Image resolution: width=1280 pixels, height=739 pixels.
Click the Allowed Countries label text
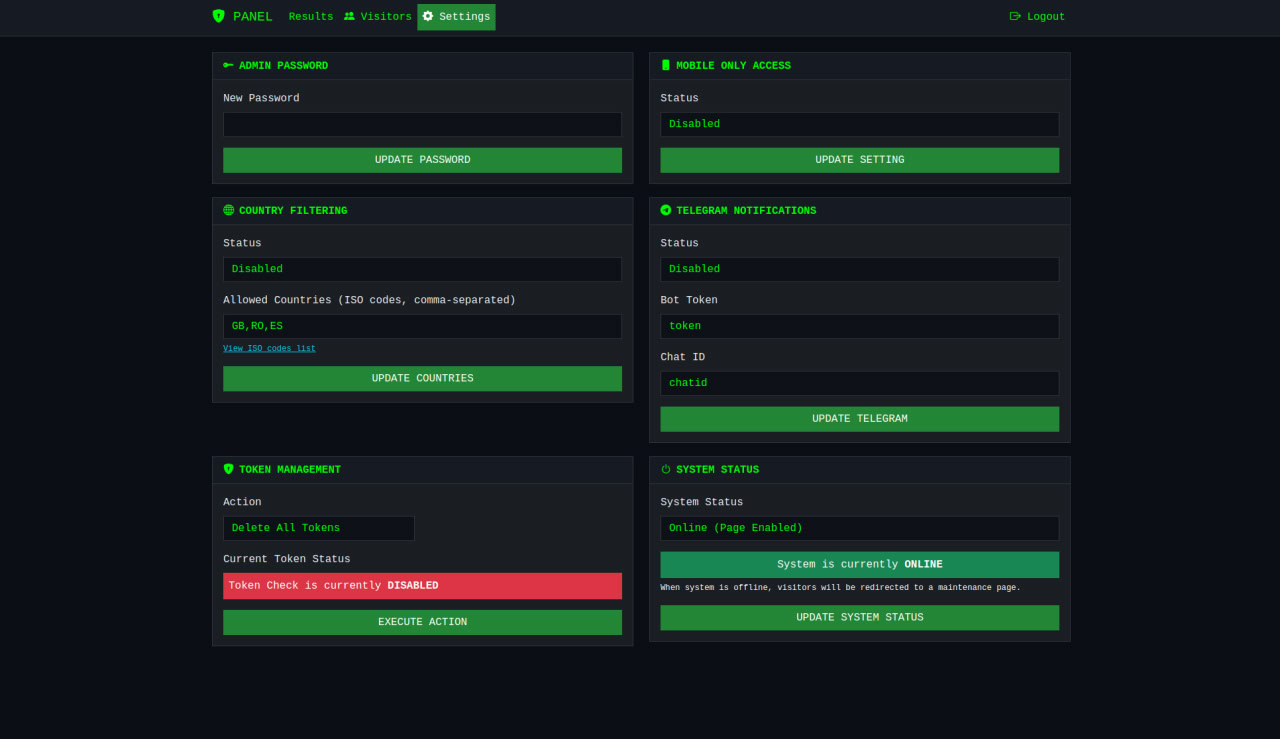(x=369, y=300)
